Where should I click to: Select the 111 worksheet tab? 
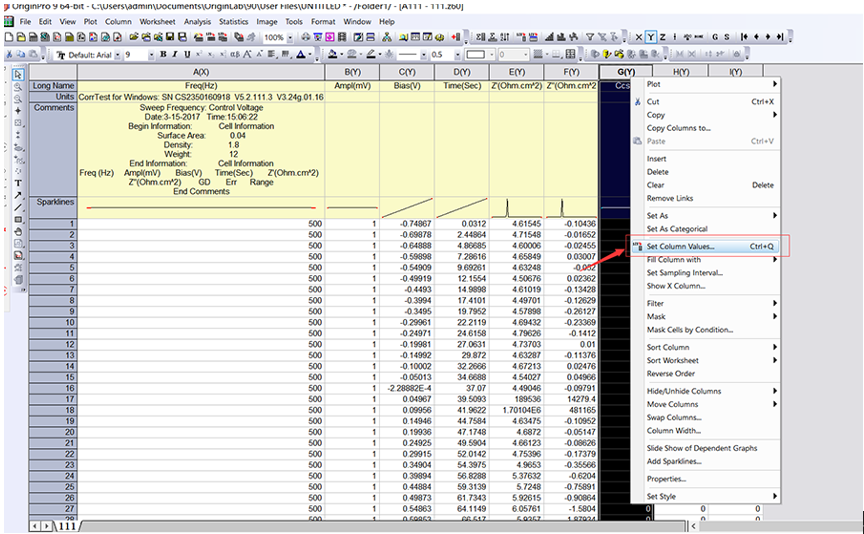(67, 526)
